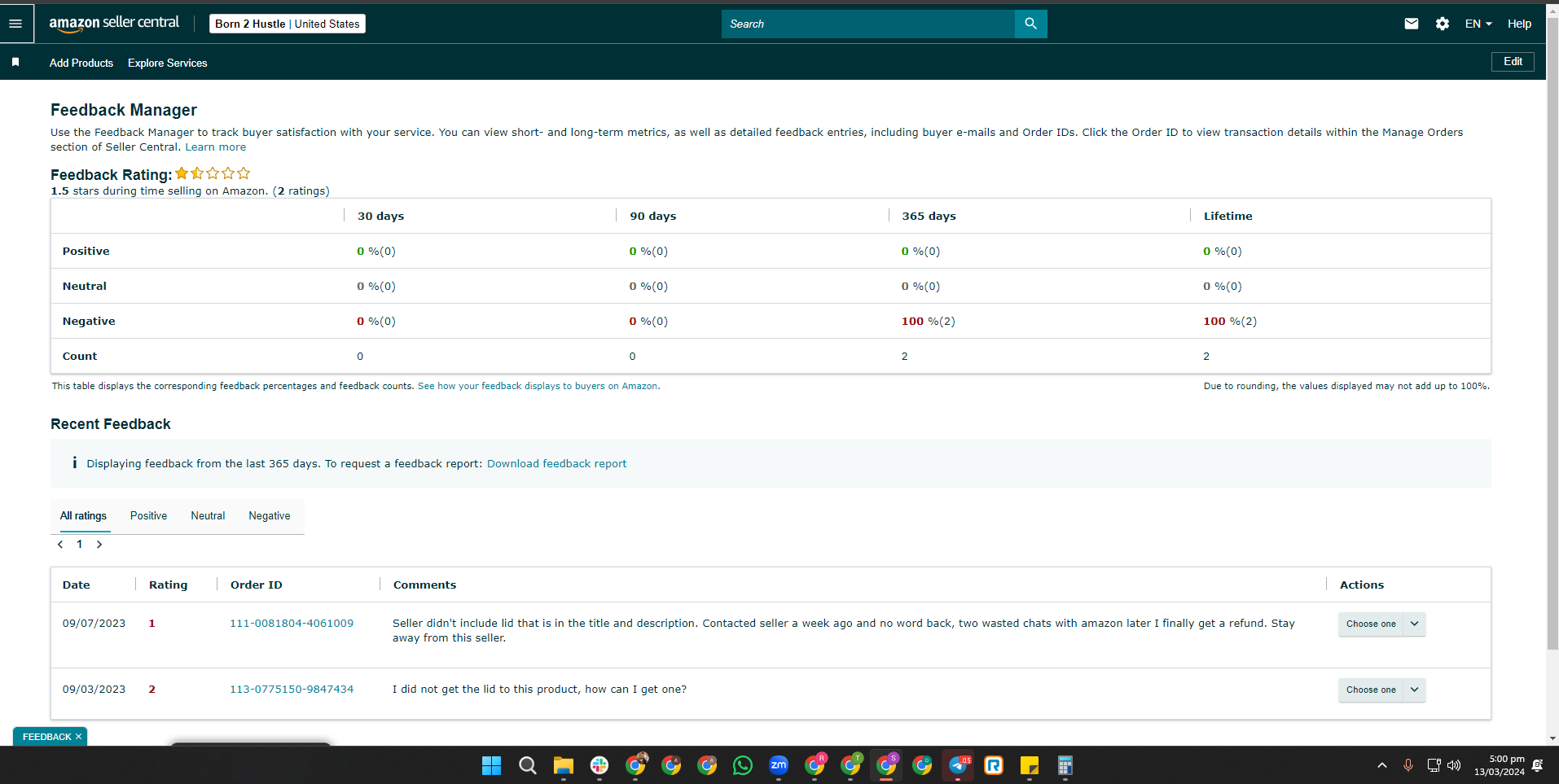The width and height of the screenshot is (1559, 784).
Task: Click Download feedback report link
Action: [x=556, y=463]
